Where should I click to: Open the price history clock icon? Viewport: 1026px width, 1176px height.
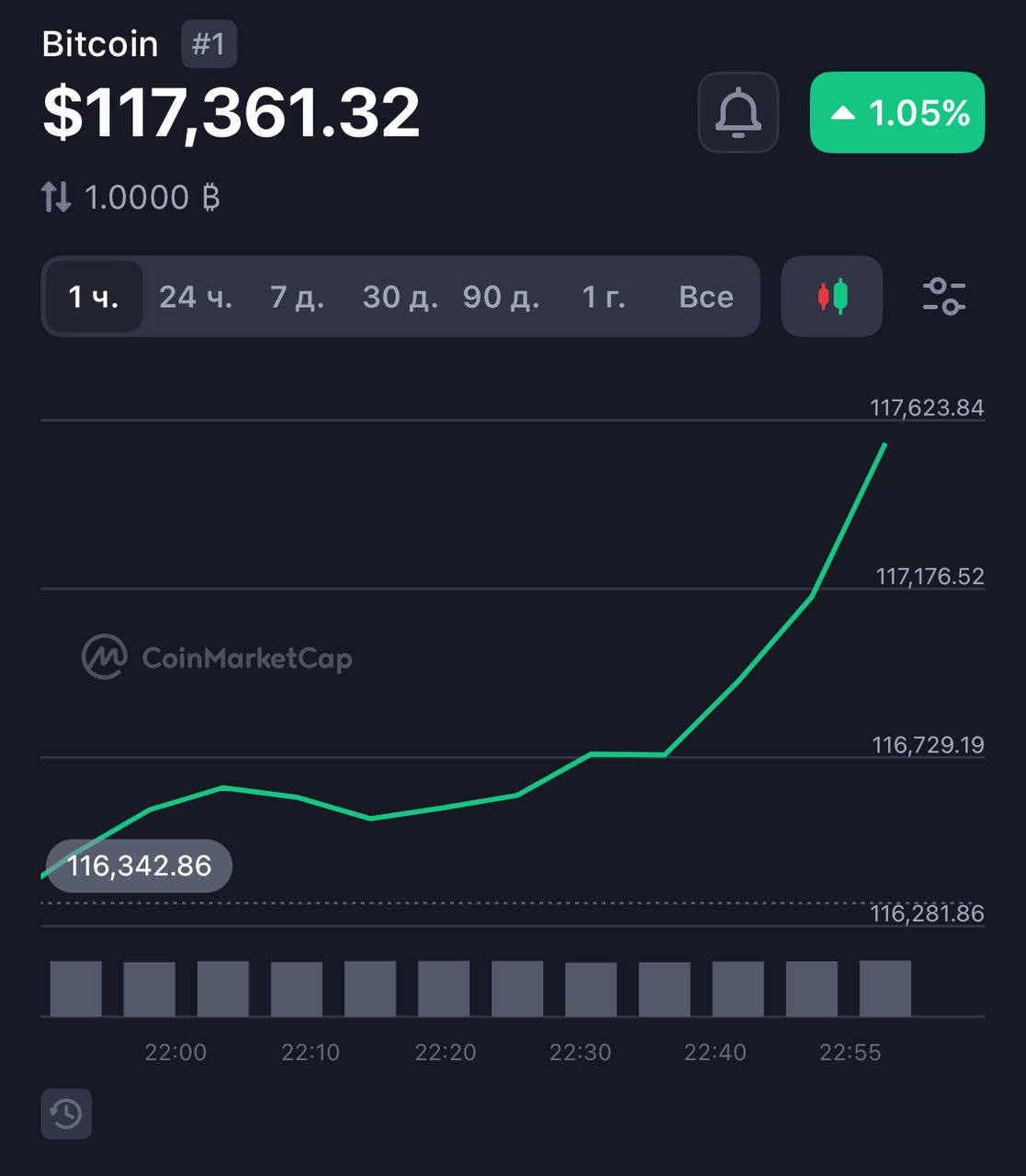coord(66,1114)
